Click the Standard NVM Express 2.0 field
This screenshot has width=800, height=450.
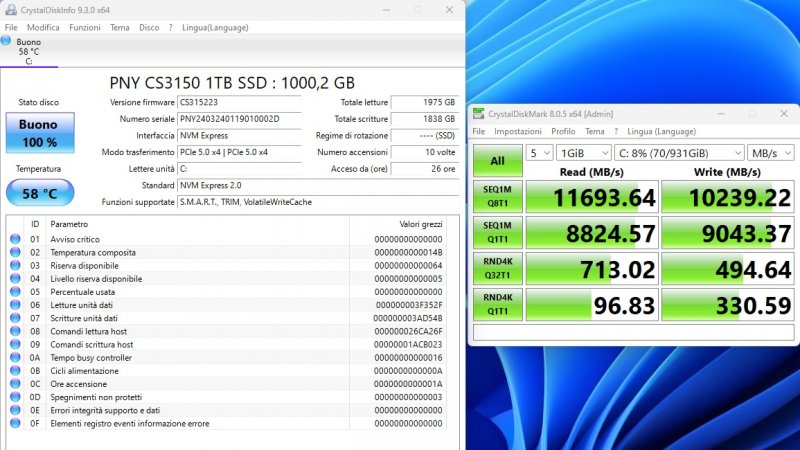(x=318, y=185)
